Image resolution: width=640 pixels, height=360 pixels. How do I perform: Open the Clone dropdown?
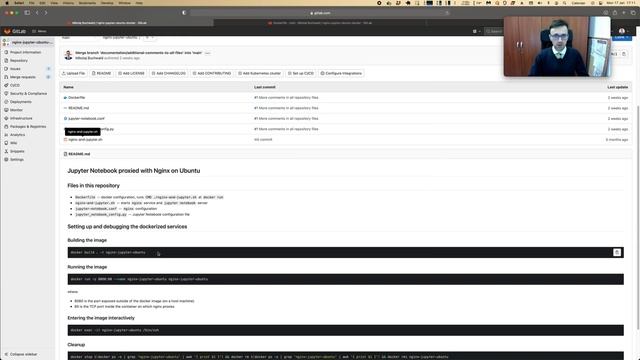[621, 37]
